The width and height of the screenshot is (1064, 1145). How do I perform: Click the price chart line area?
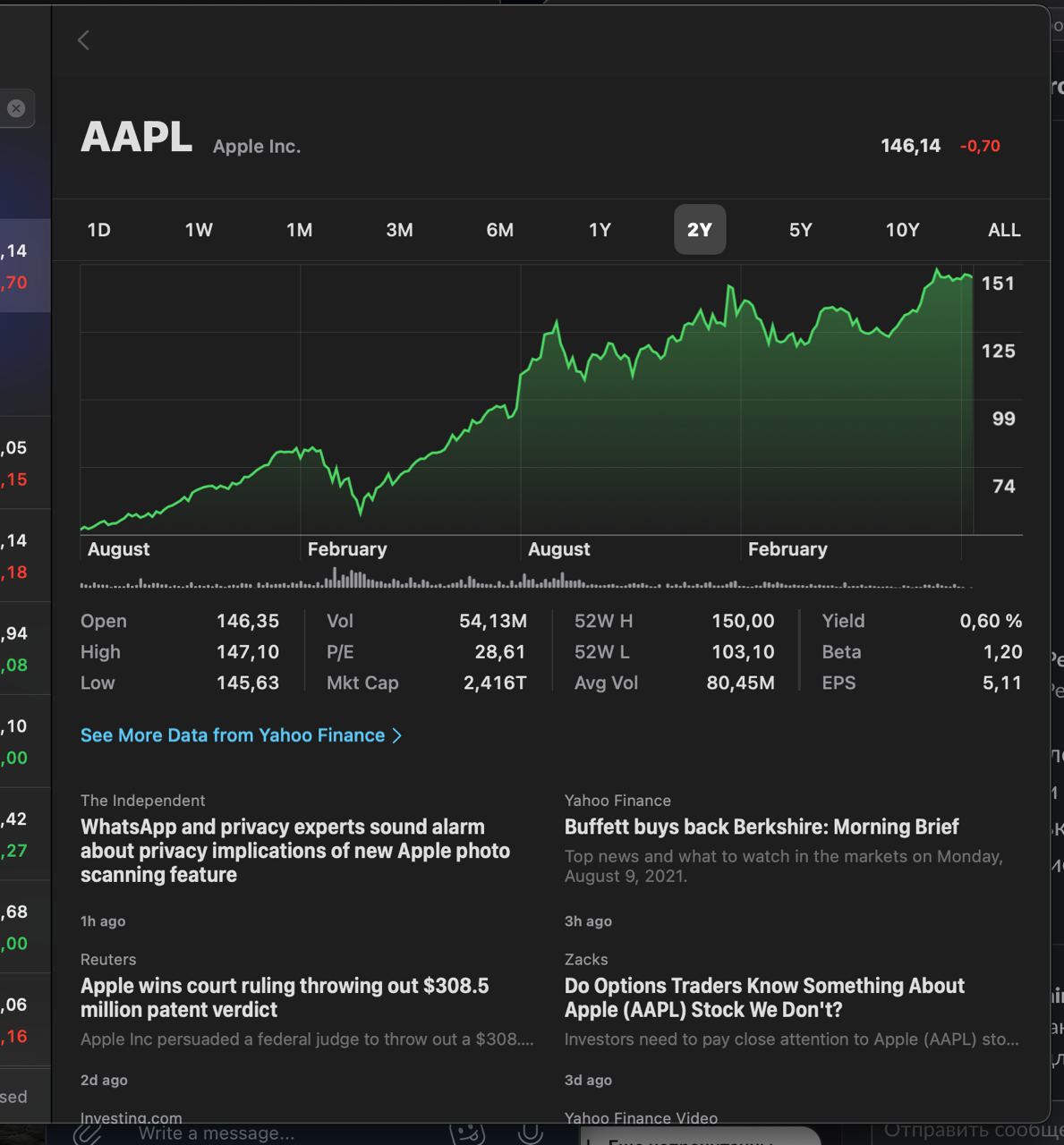pos(526,399)
